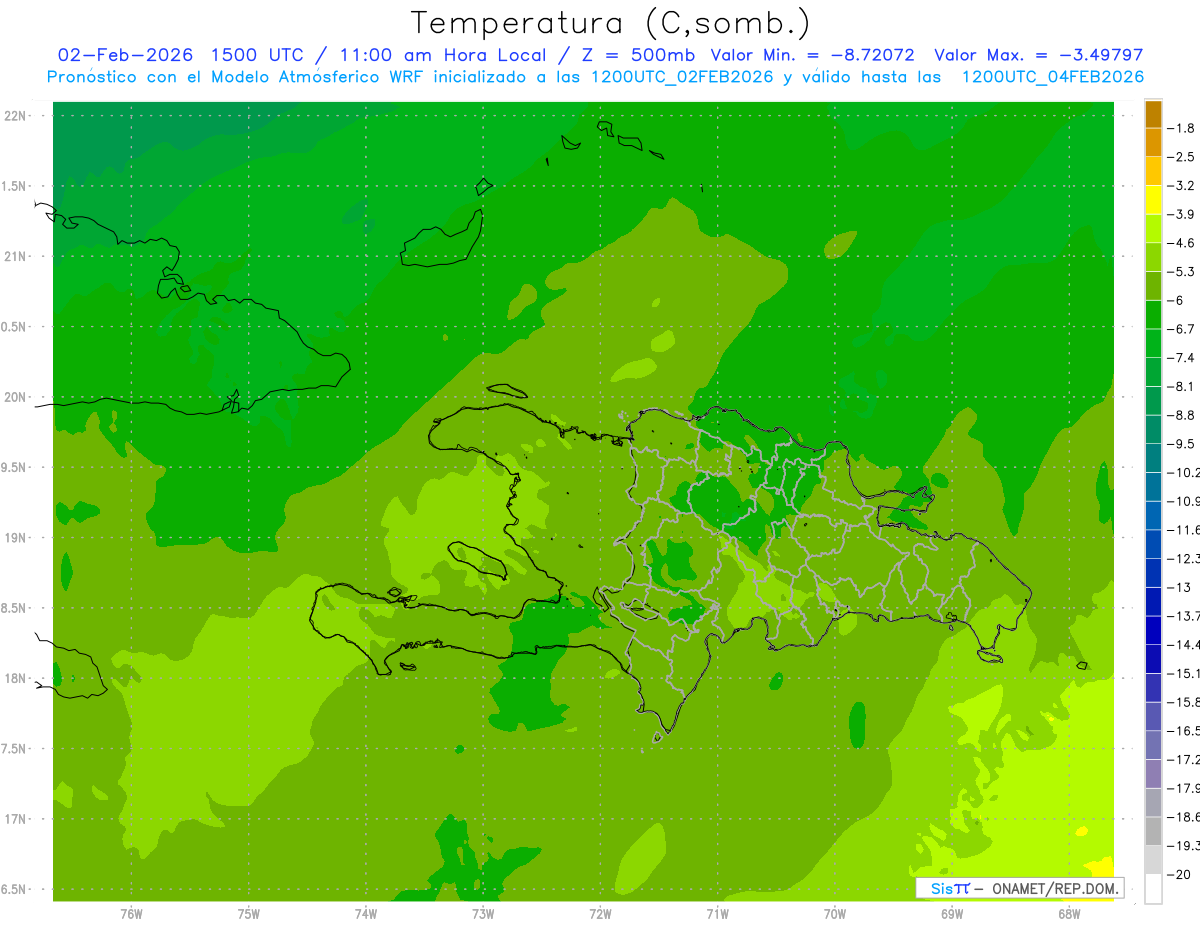The height and width of the screenshot is (927, 1200).
Task: Click the dark blue swatch between -13 and -13.7
Action: tap(1153, 601)
